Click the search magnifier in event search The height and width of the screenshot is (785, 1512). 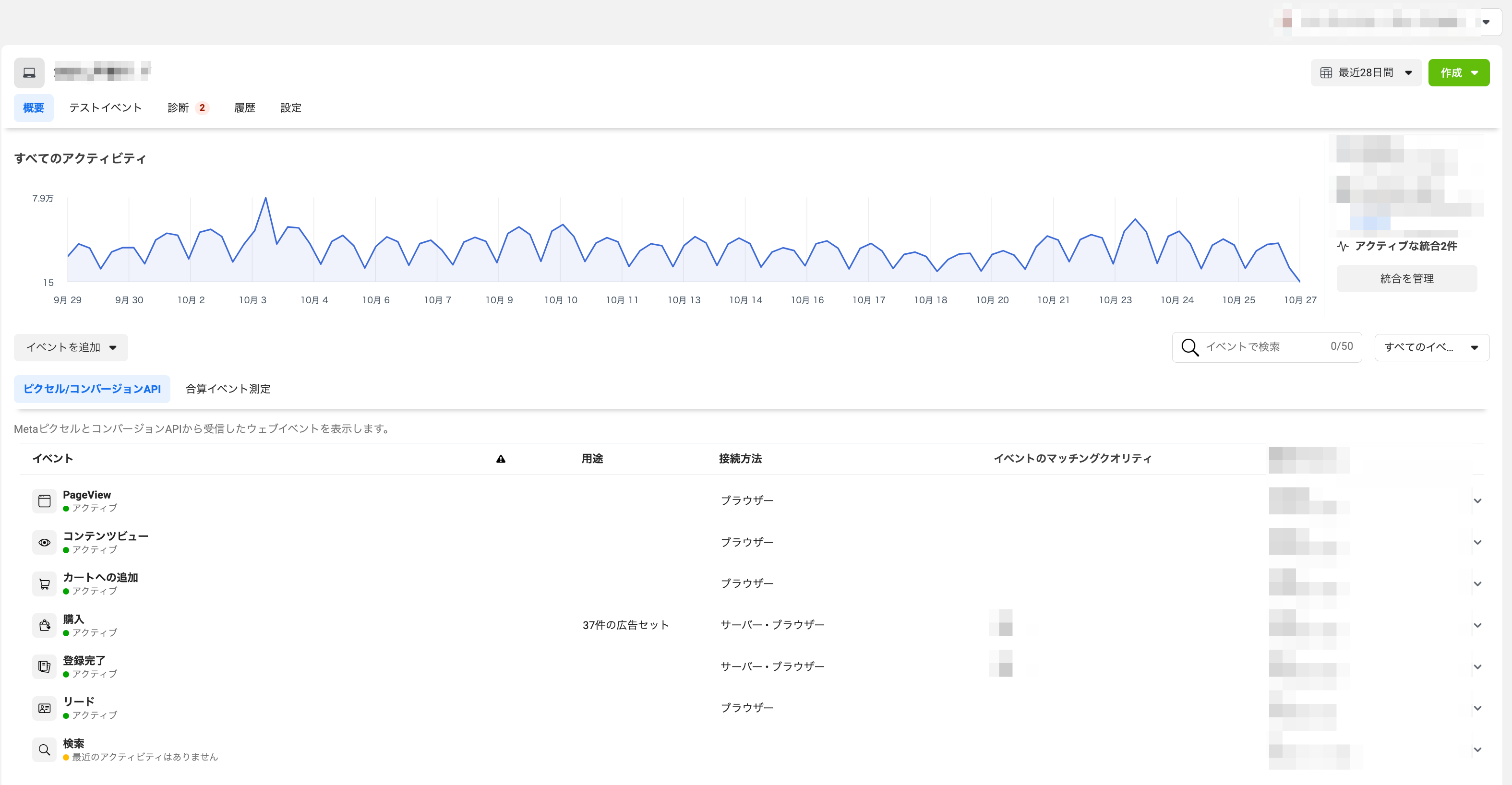(1190, 347)
